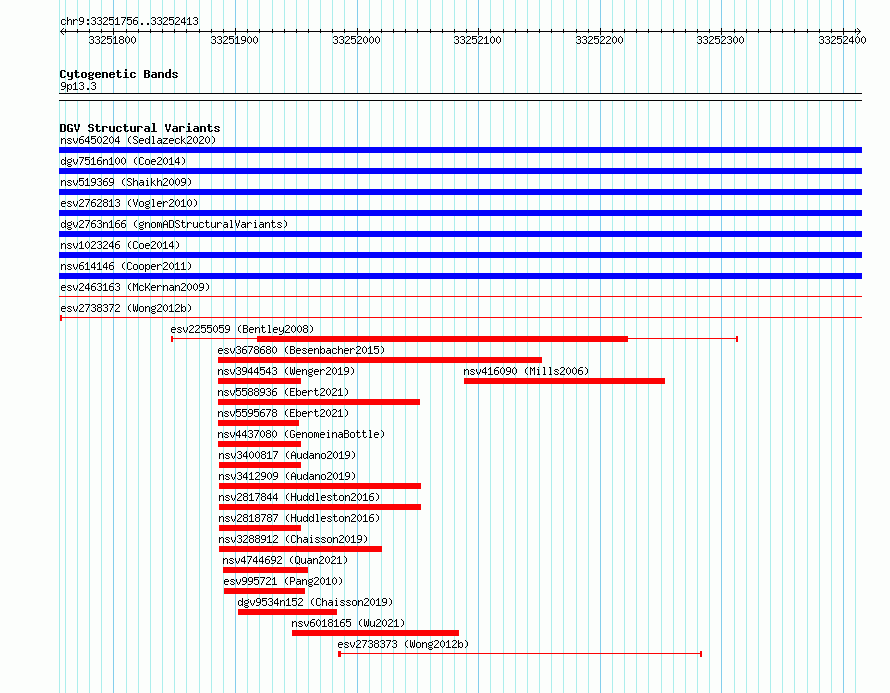Click red bar under esv3678680 (Besenbacher2015)
The image size is (890, 693).
coord(380,360)
